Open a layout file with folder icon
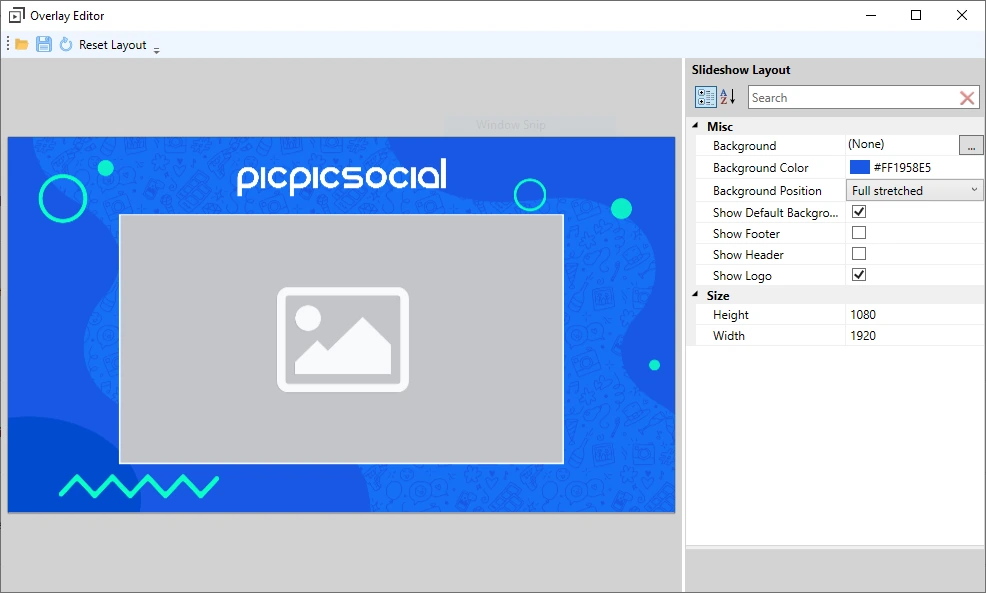The height and width of the screenshot is (593, 986). 22,45
